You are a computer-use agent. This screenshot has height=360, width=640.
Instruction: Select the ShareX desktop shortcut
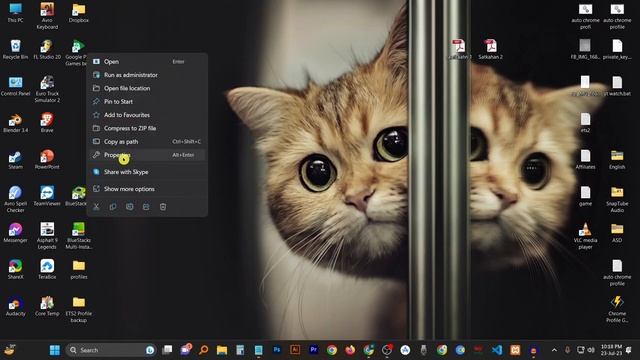point(16,270)
